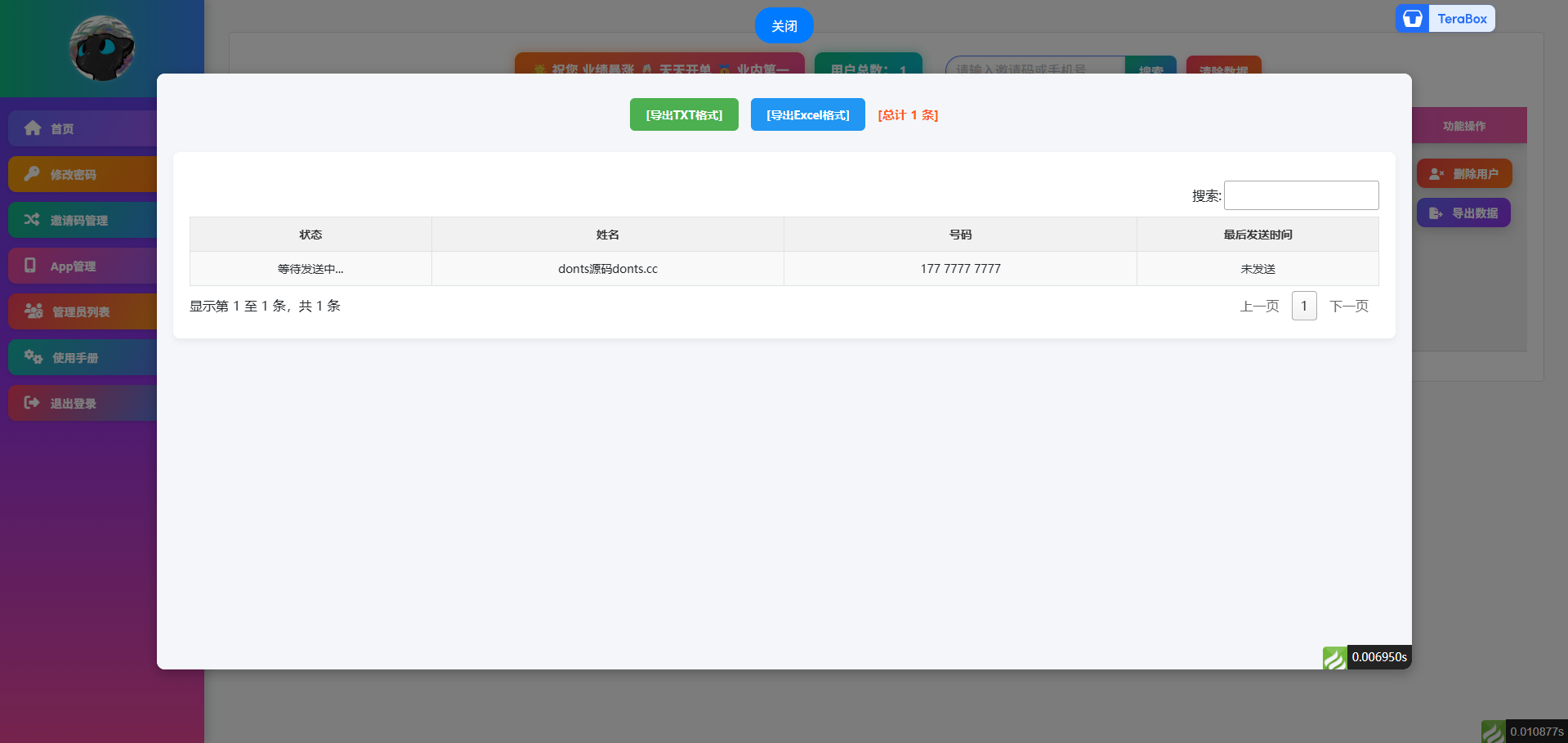Click the key icon for 修改密码

pyautogui.click(x=32, y=174)
